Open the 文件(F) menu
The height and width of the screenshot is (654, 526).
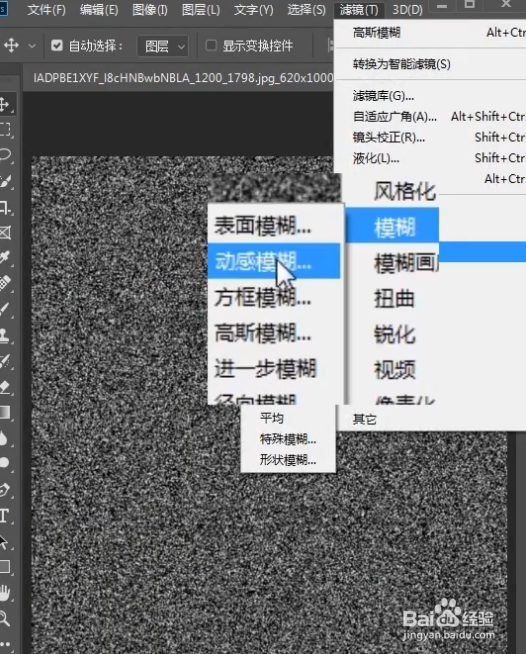46,10
